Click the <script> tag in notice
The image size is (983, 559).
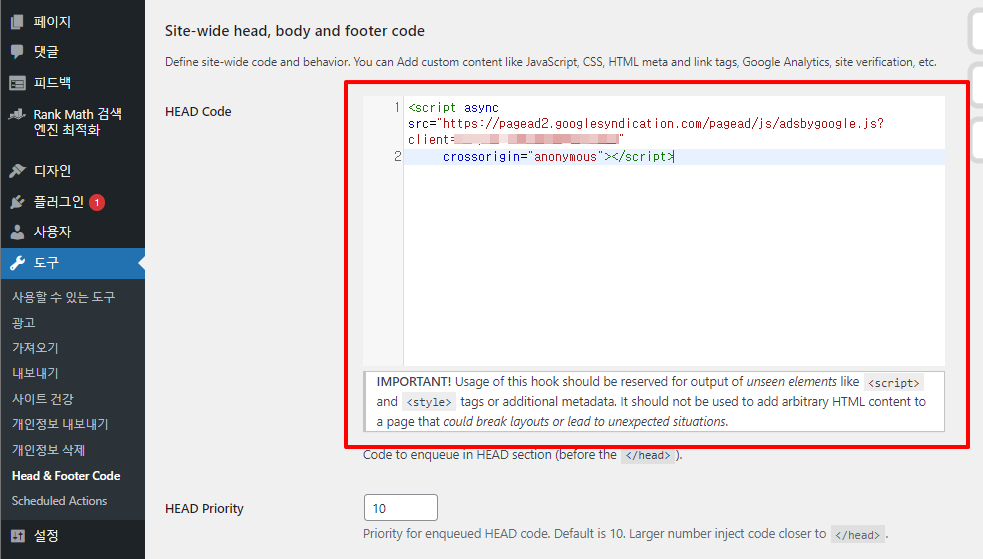coord(893,383)
